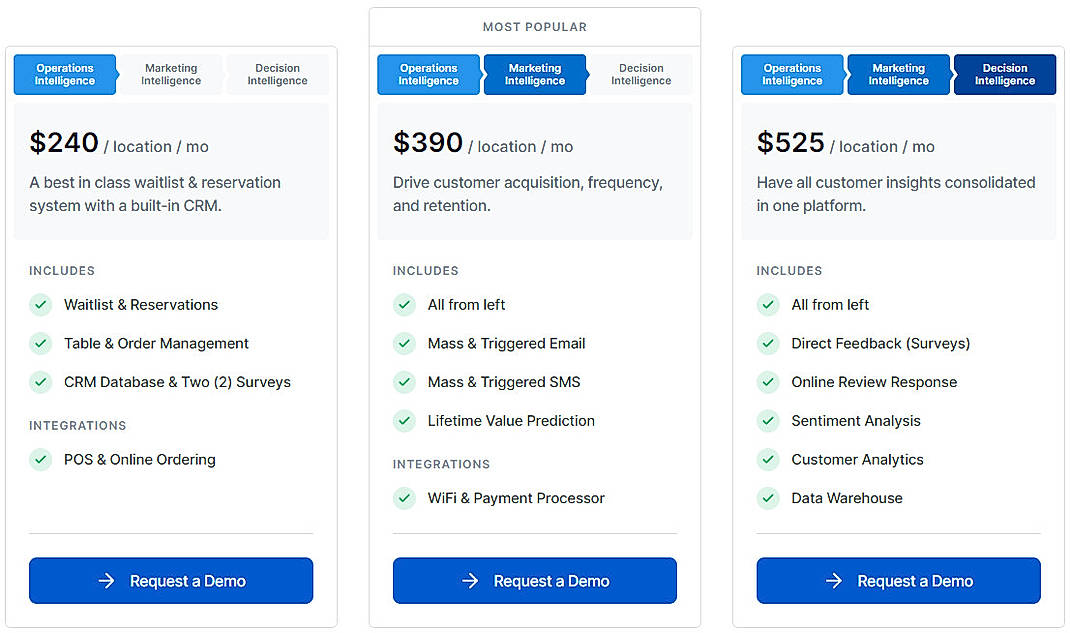Click Request a Demo on the $525 plan
The height and width of the screenshot is (633, 1070).
coord(898,581)
